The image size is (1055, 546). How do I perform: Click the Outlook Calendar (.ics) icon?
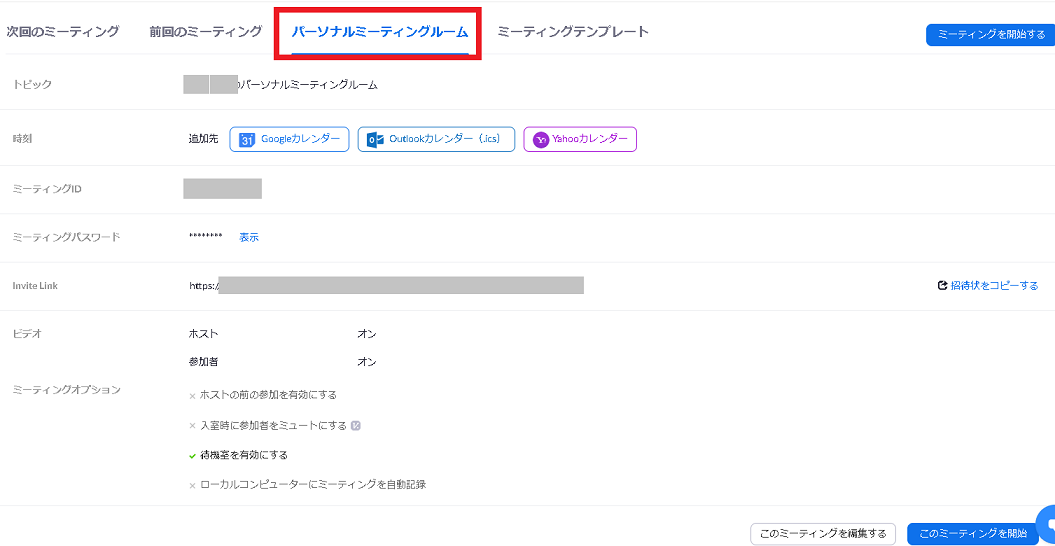[x=375, y=140]
